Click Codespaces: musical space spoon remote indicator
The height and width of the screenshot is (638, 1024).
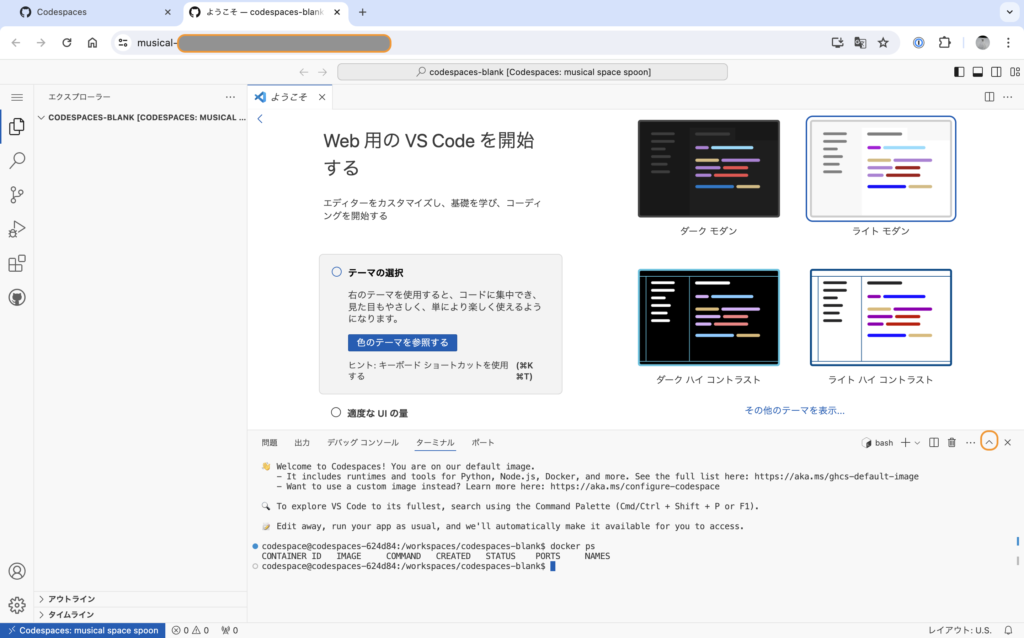(83, 630)
